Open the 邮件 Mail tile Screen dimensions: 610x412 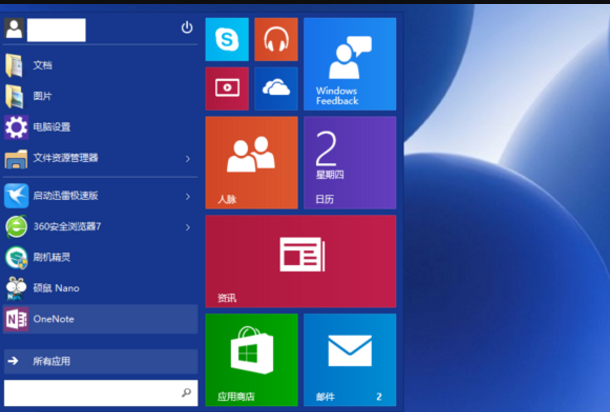tap(349, 359)
